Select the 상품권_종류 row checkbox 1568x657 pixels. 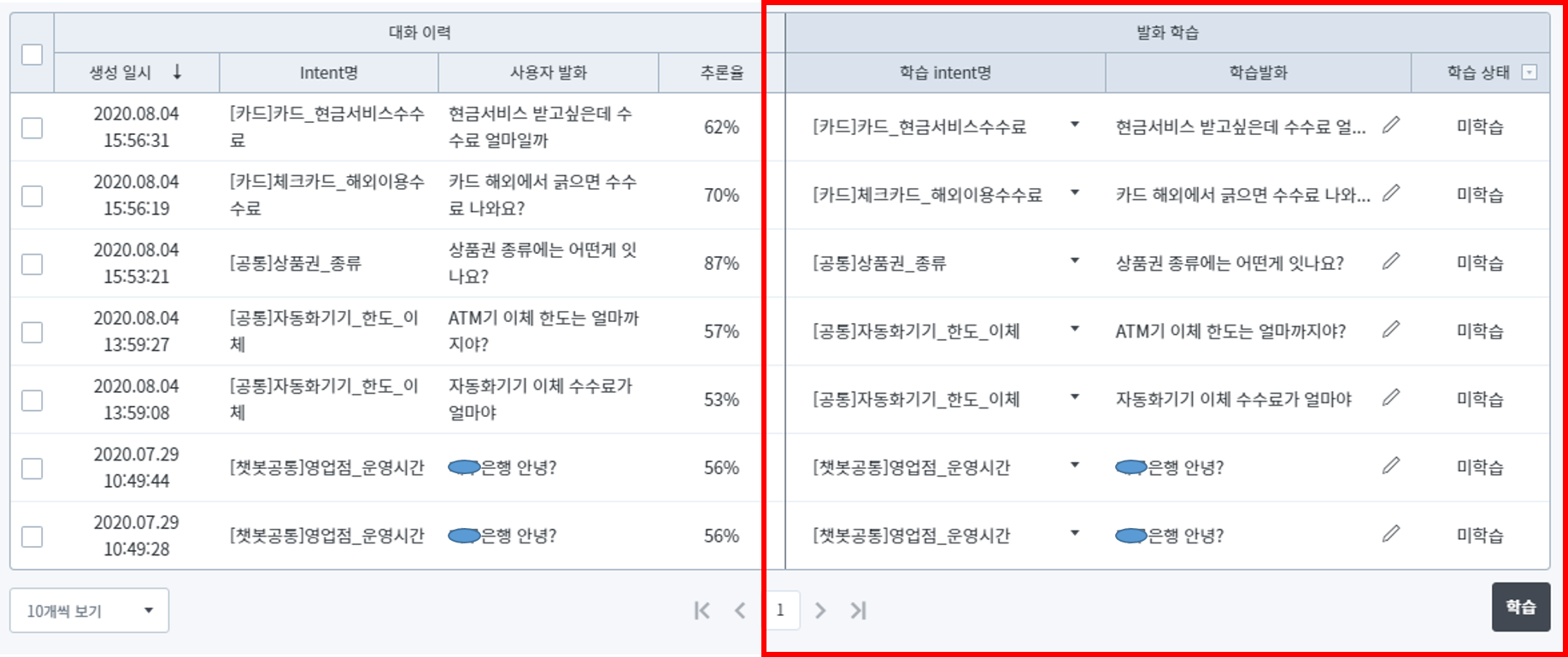pos(32,264)
